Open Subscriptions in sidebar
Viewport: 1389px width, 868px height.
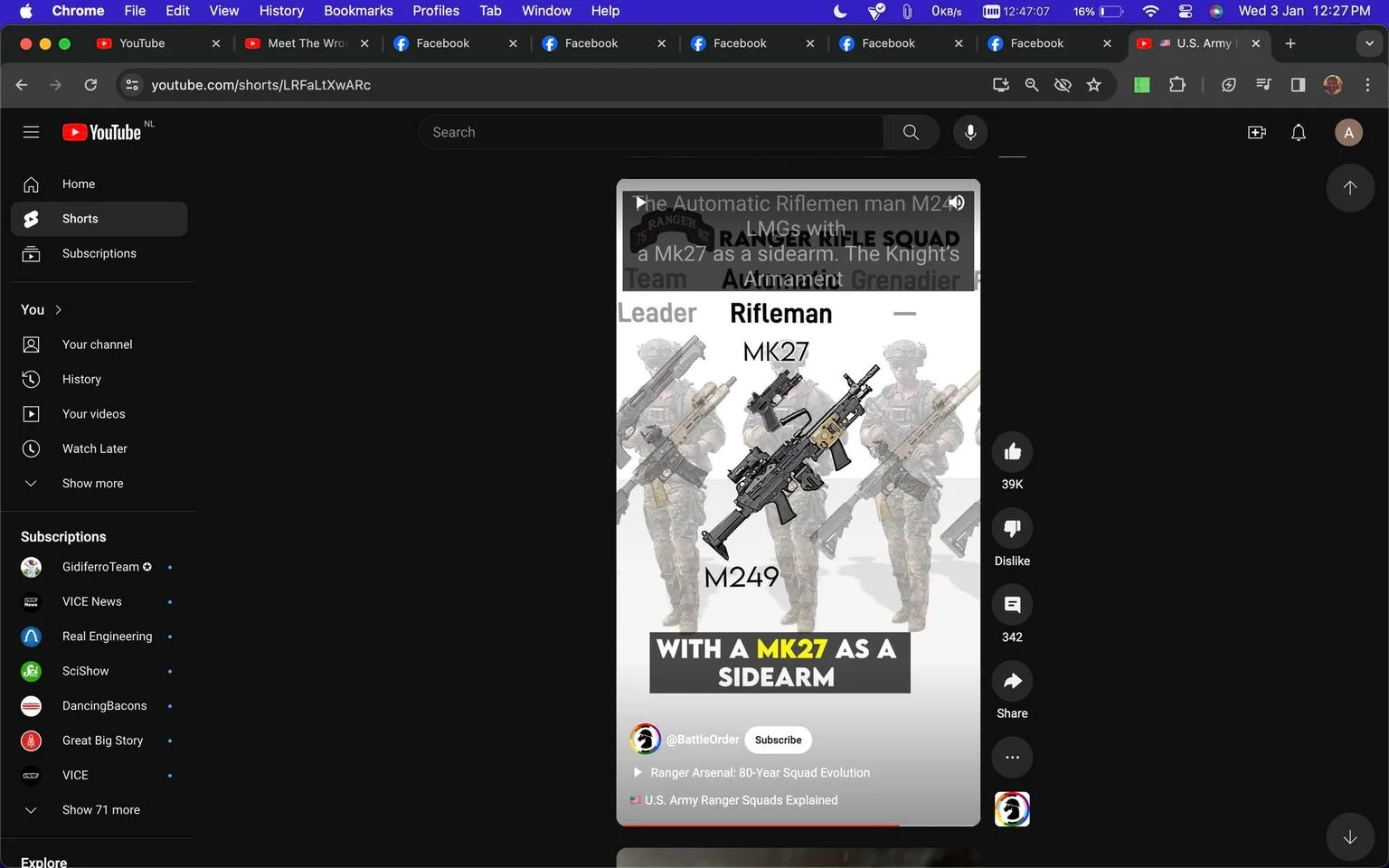[x=99, y=254]
